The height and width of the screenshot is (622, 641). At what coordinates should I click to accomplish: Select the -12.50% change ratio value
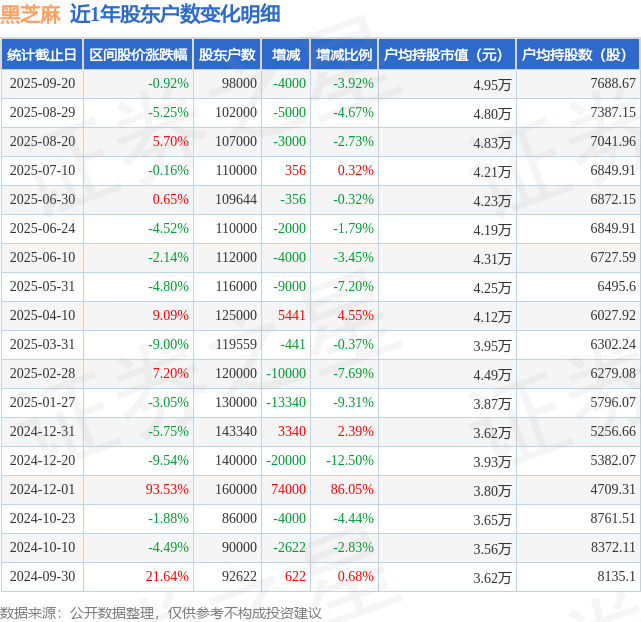350,461
